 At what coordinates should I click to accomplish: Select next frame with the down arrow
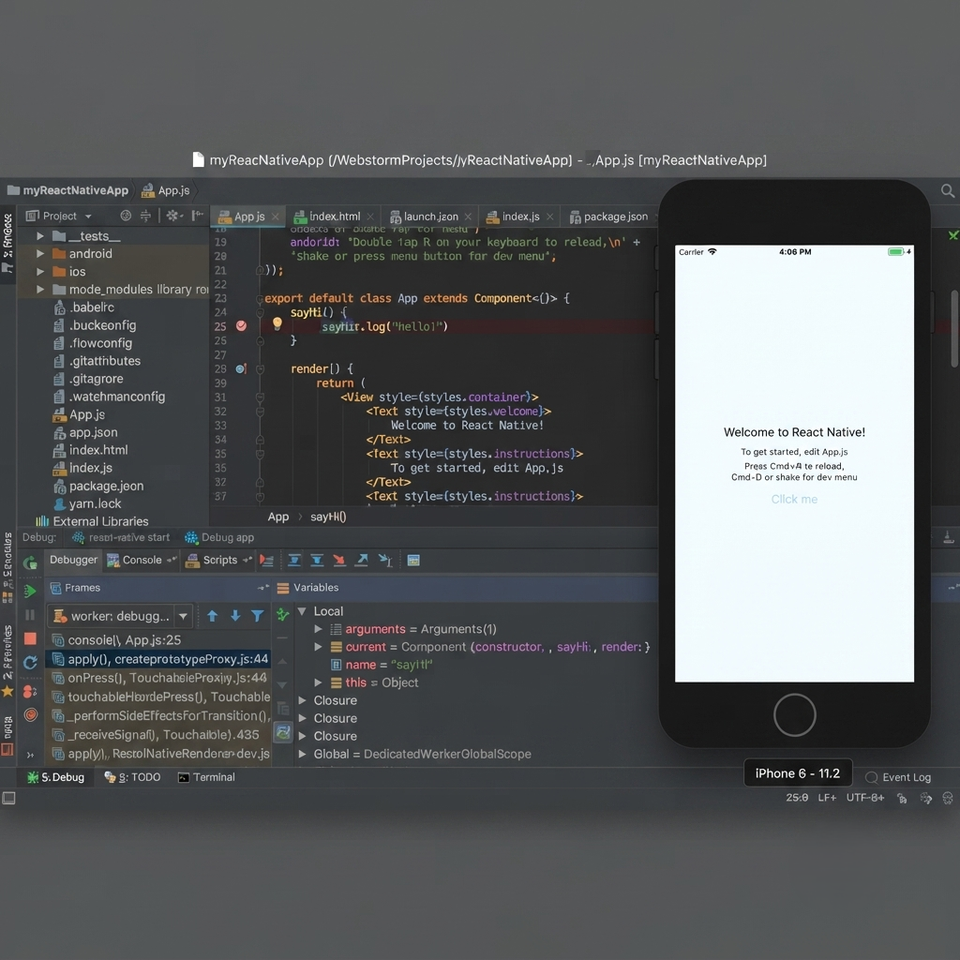235,616
